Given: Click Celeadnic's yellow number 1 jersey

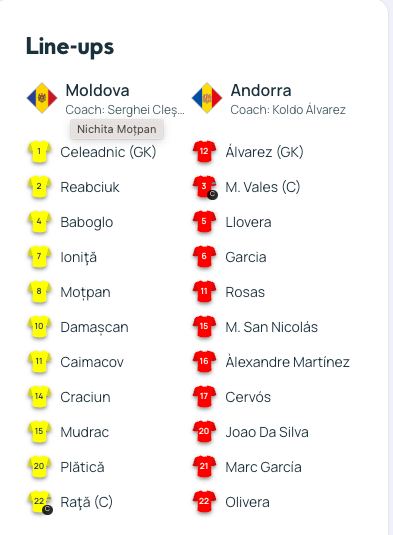Looking at the screenshot, I should 39,152.
